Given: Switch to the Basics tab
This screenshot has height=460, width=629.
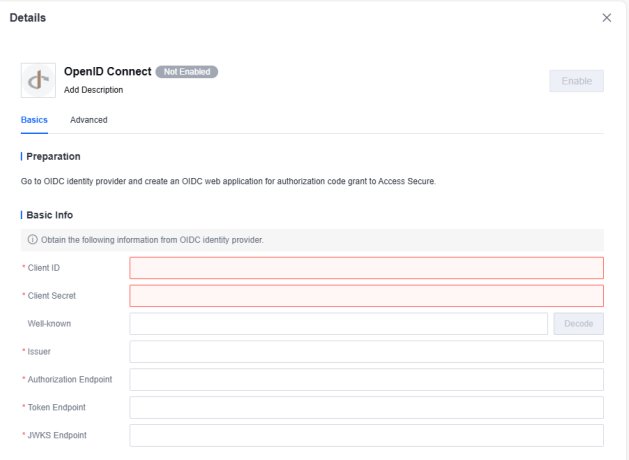Looking at the screenshot, I should 34,120.
